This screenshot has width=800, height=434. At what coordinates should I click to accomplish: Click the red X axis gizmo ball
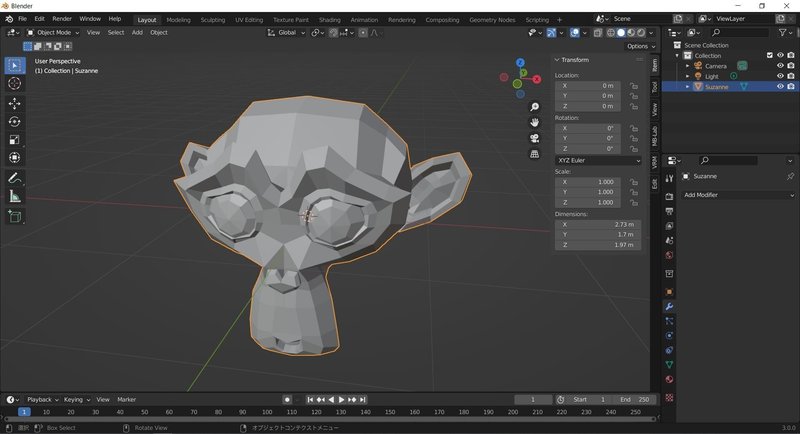coord(537,79)
